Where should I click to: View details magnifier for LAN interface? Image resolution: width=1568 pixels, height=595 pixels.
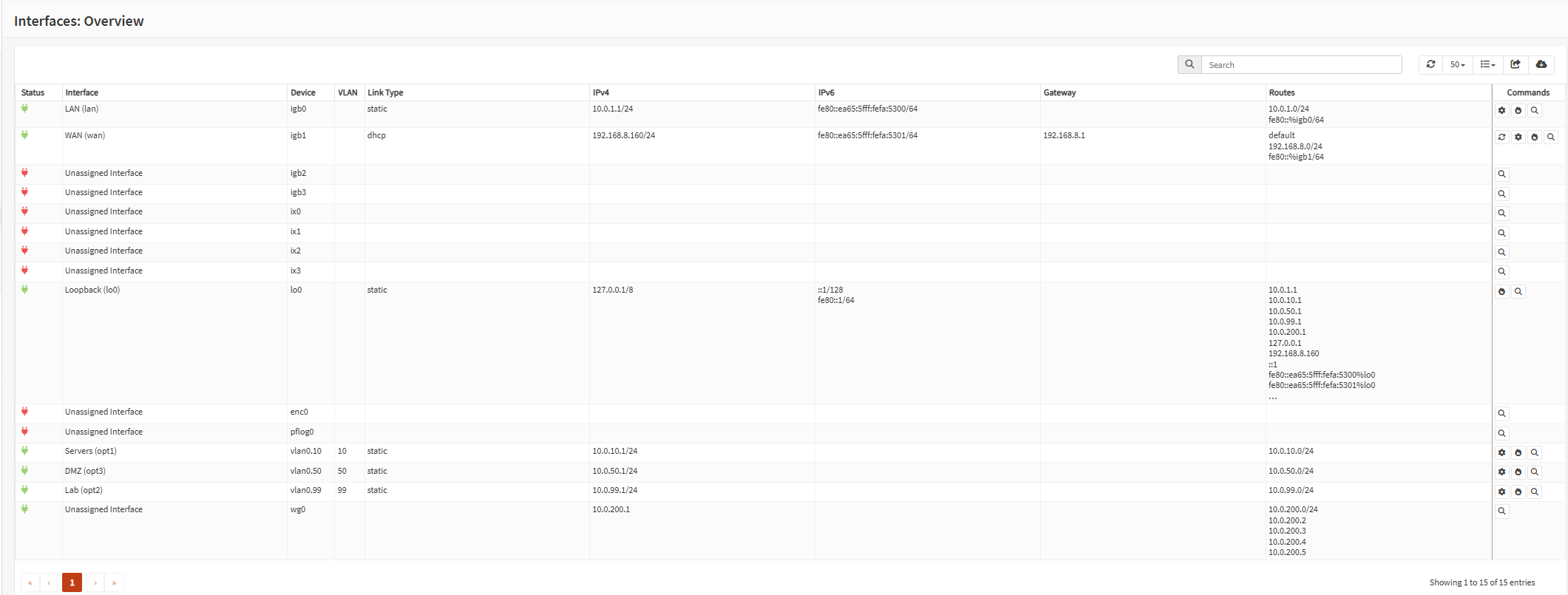[1535, 111]
